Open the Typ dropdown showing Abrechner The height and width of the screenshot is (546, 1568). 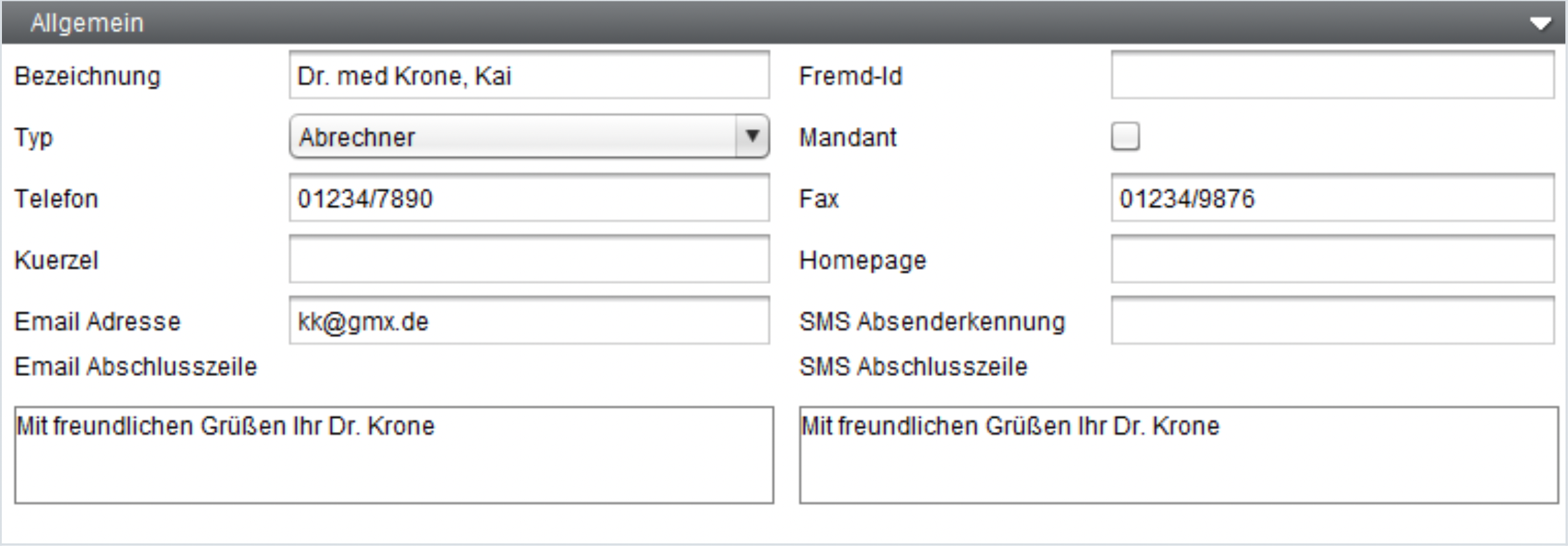529,137
